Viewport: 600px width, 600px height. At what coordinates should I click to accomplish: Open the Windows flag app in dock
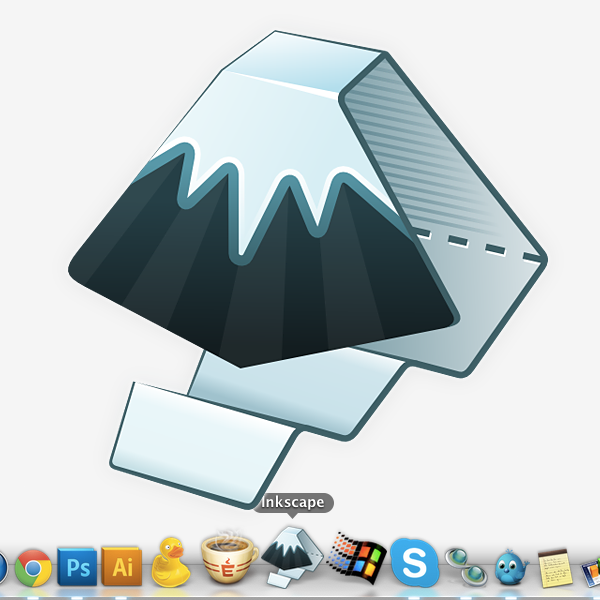(x=357, y=559)
